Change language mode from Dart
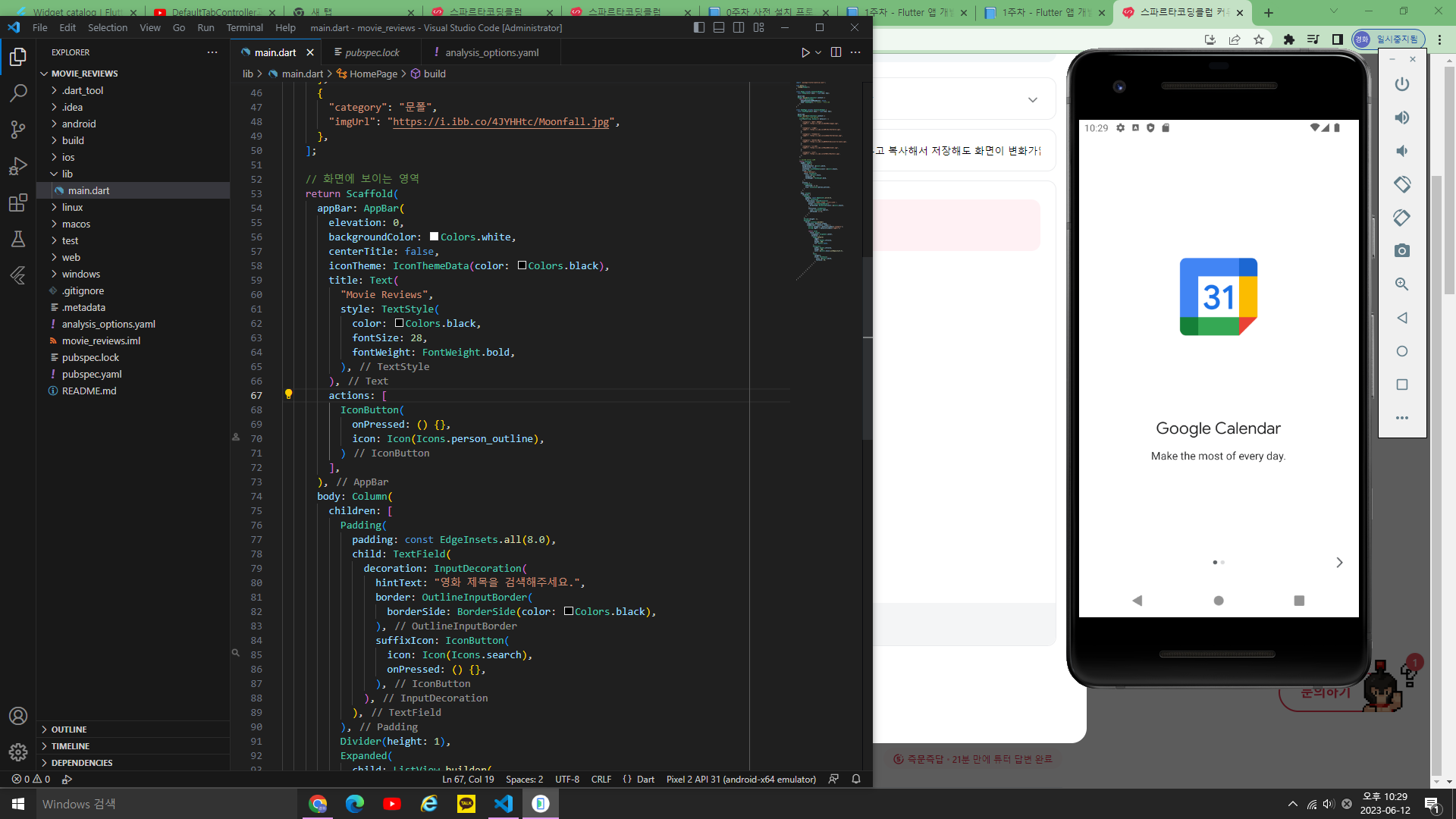 click(x=645, y=779)
